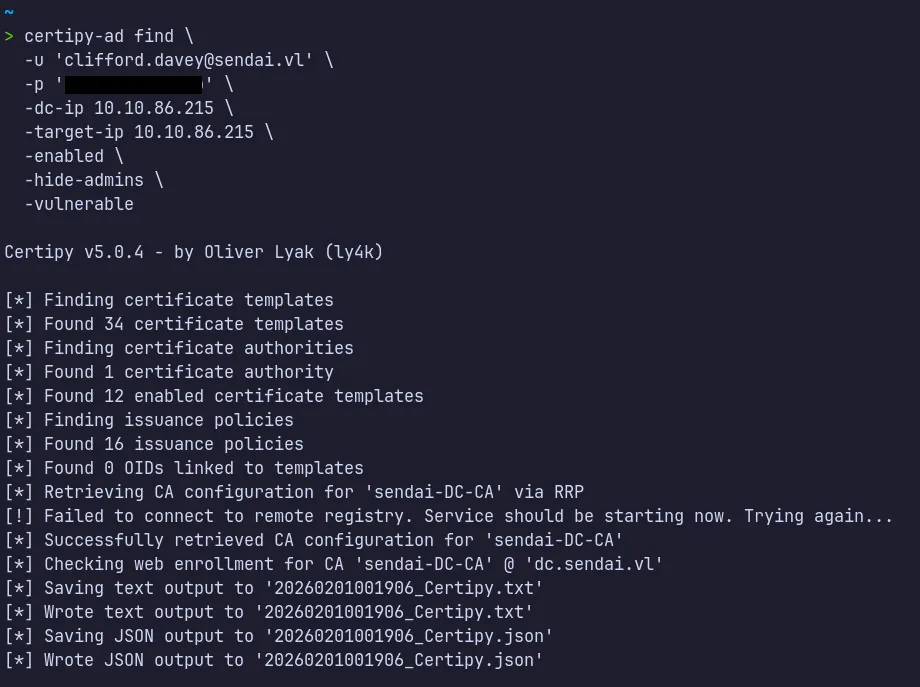Viewport: 920px width, 687px height.
Task: Click the '20260201001906_Certipy.json' filename on the last line
Action: (x=398, y=660)
